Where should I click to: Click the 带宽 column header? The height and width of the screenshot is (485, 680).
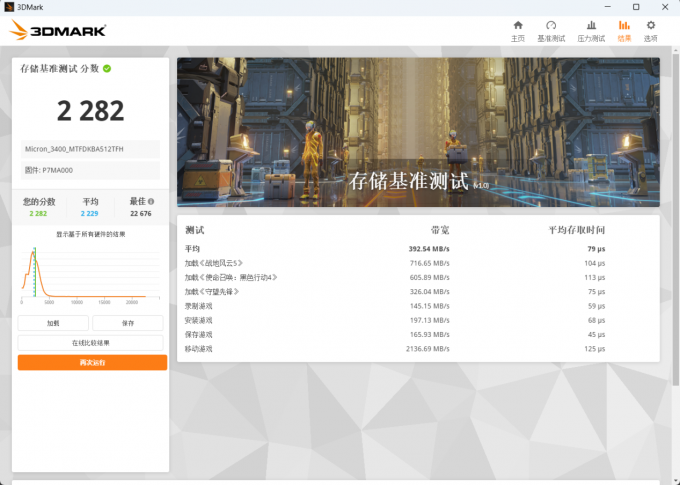pos(440,230)
